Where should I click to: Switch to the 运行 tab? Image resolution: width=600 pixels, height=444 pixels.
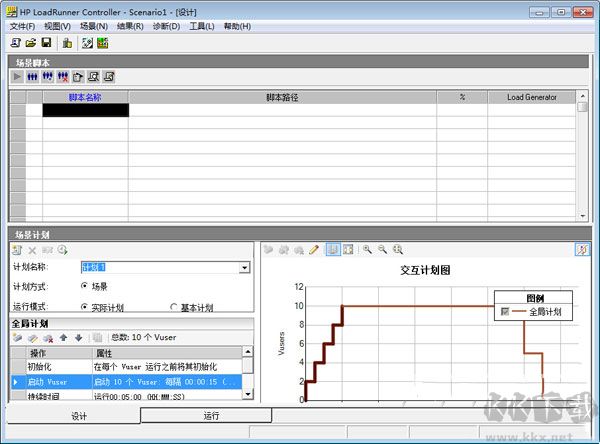tap(206, 416)
